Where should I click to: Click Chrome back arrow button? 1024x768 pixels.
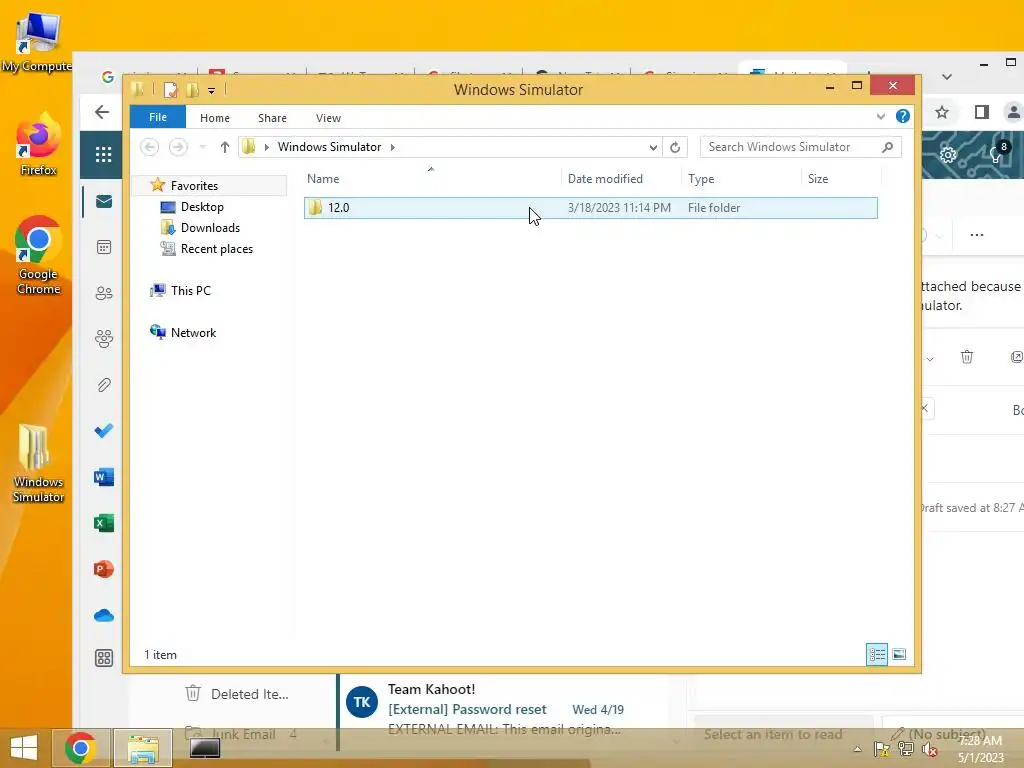click(102, 112)
